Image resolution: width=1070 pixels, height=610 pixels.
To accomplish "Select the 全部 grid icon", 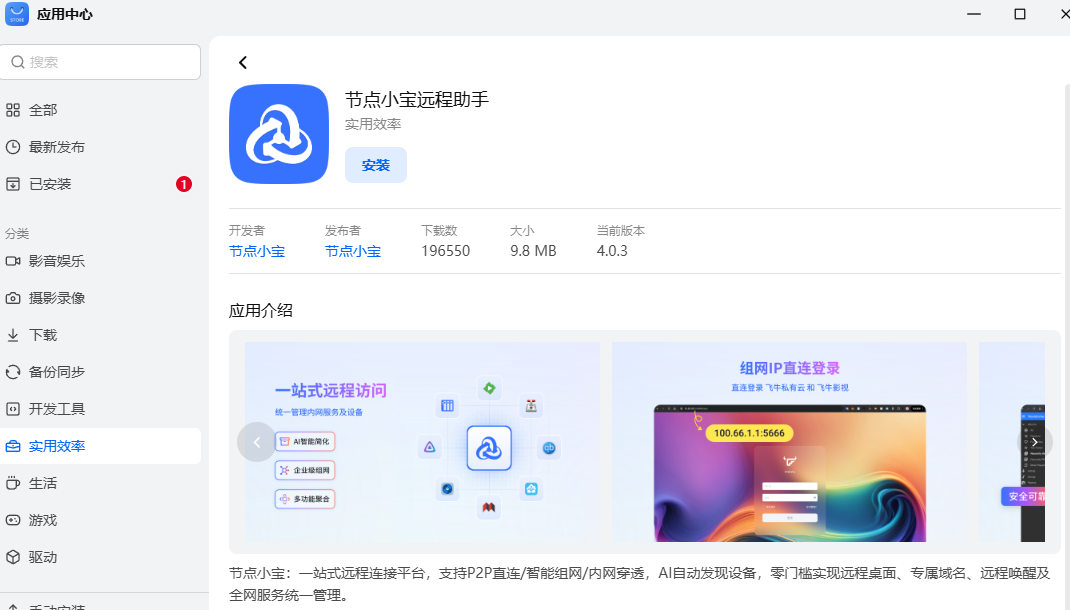I will coord(13,110).
